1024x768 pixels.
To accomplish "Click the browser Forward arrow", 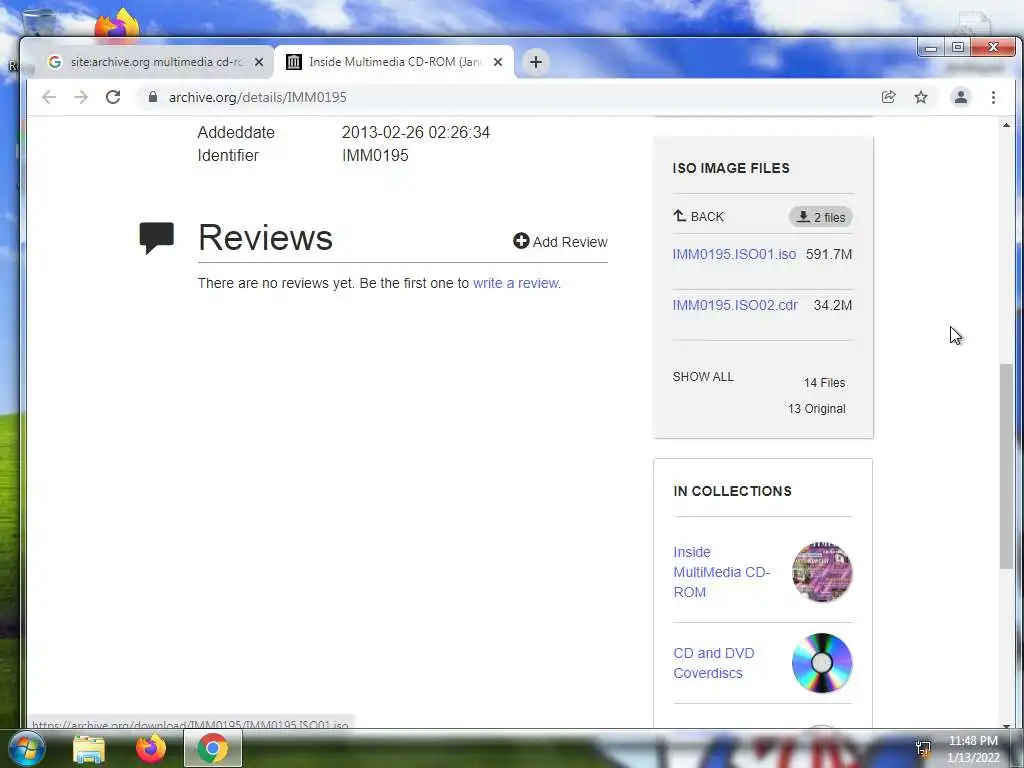I will pyautogui.click(x=80, y=97).
